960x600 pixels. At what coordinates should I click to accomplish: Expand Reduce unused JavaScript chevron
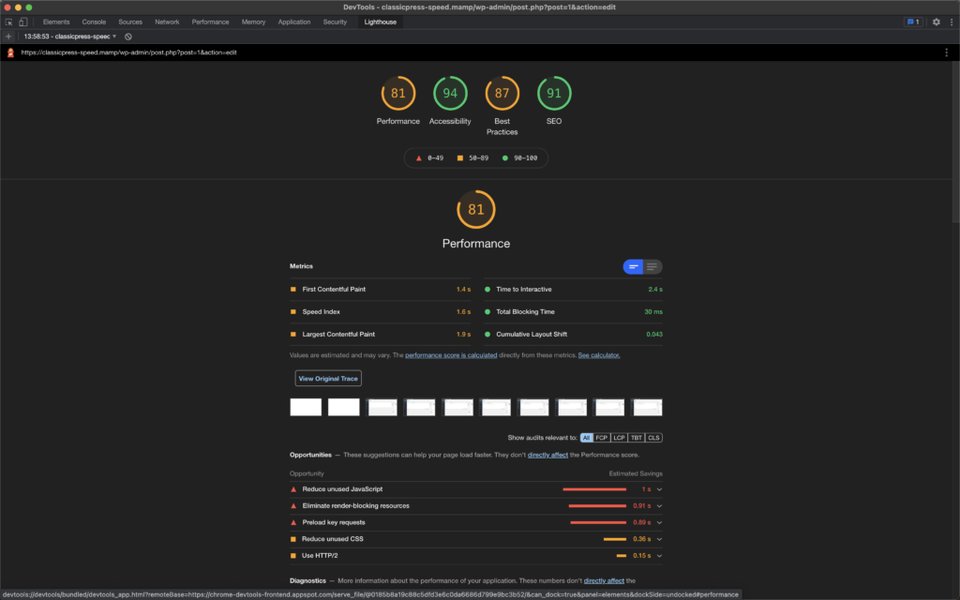659,490
